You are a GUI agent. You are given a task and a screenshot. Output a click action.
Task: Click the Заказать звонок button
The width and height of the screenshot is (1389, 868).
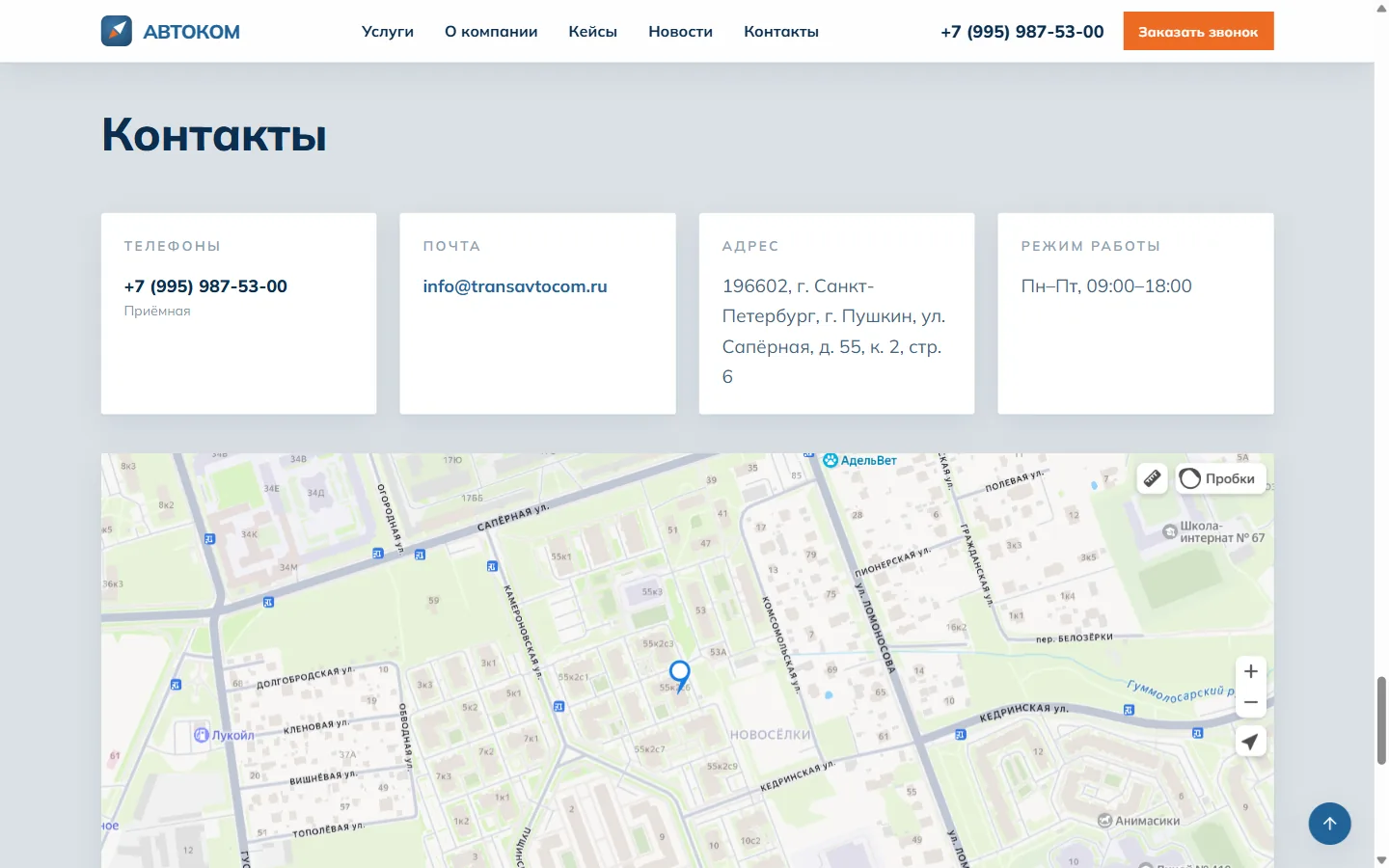coord(1198,31)
